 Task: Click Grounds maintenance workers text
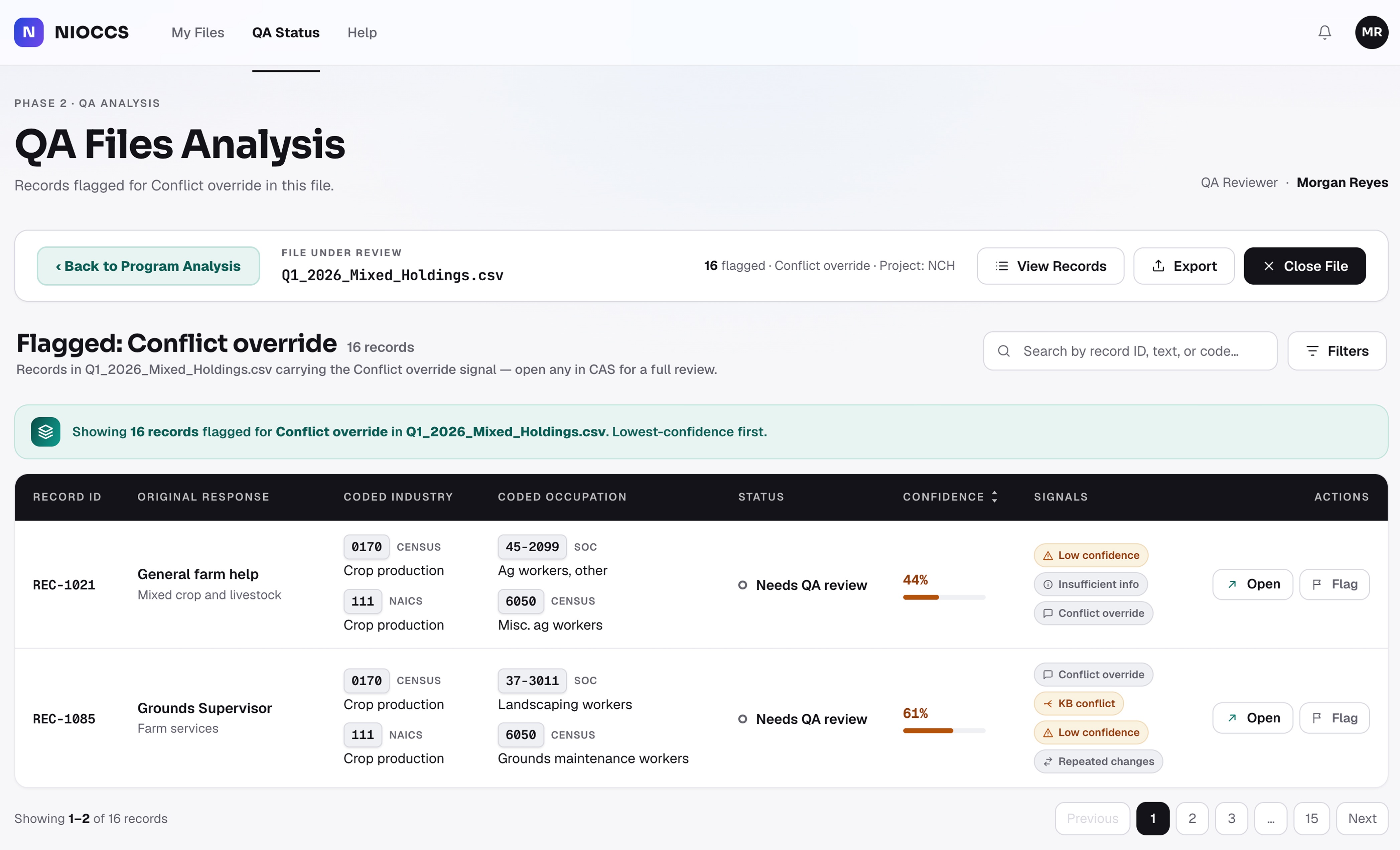pos(593,758)
